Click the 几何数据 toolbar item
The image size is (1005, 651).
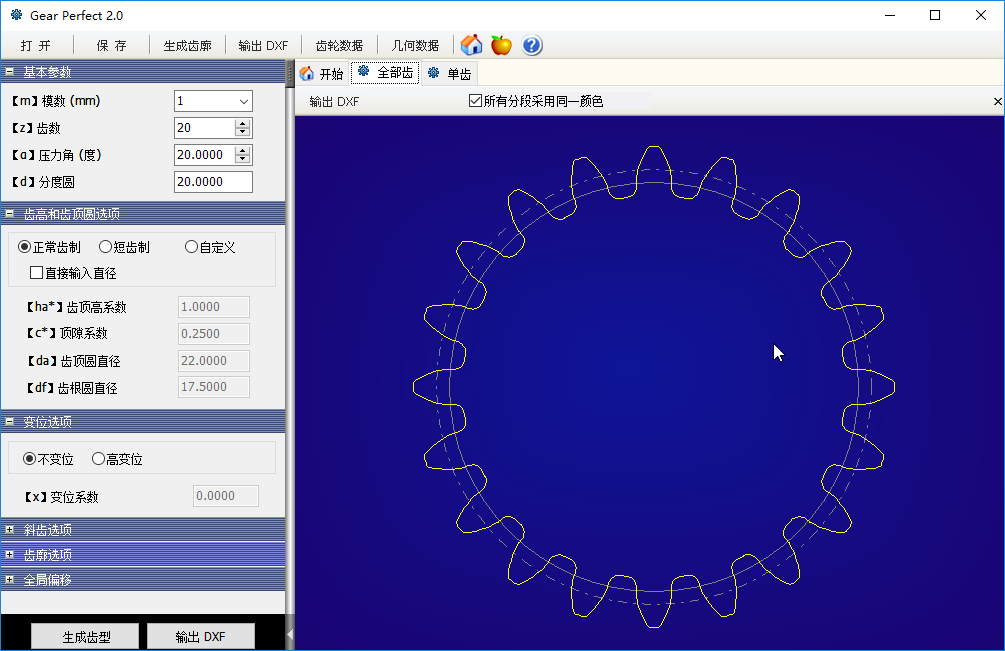[x=415, y=46]
